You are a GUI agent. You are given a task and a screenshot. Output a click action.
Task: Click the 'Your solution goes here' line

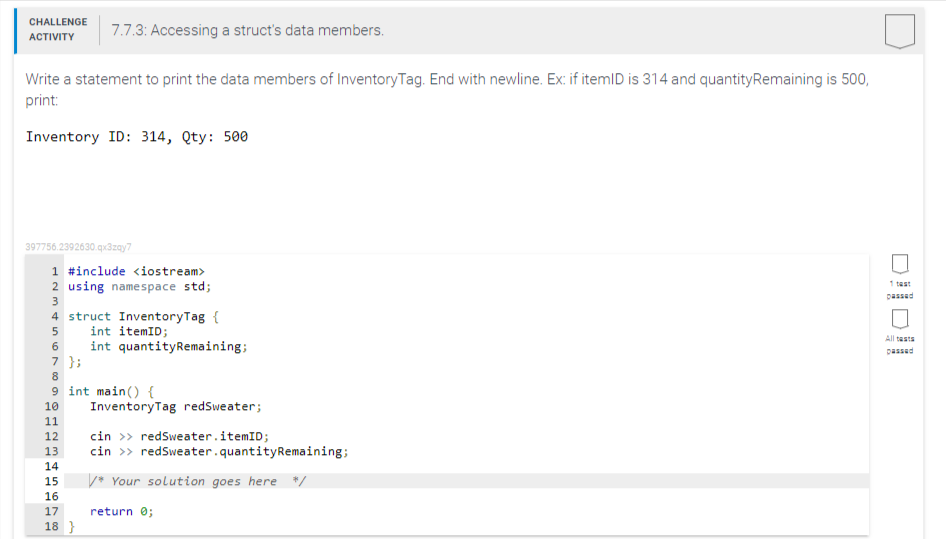[467, 481]
